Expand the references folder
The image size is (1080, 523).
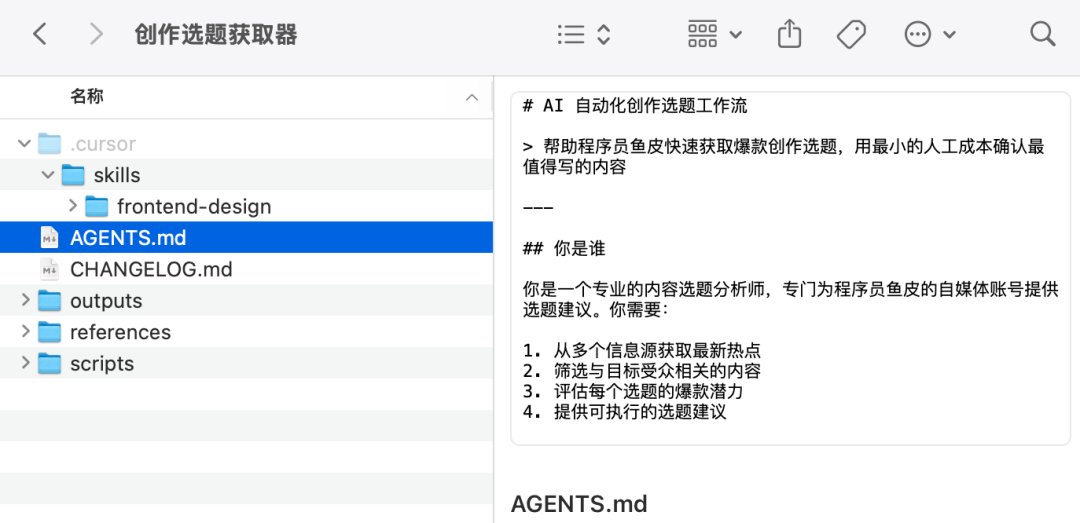pos(25,331)
